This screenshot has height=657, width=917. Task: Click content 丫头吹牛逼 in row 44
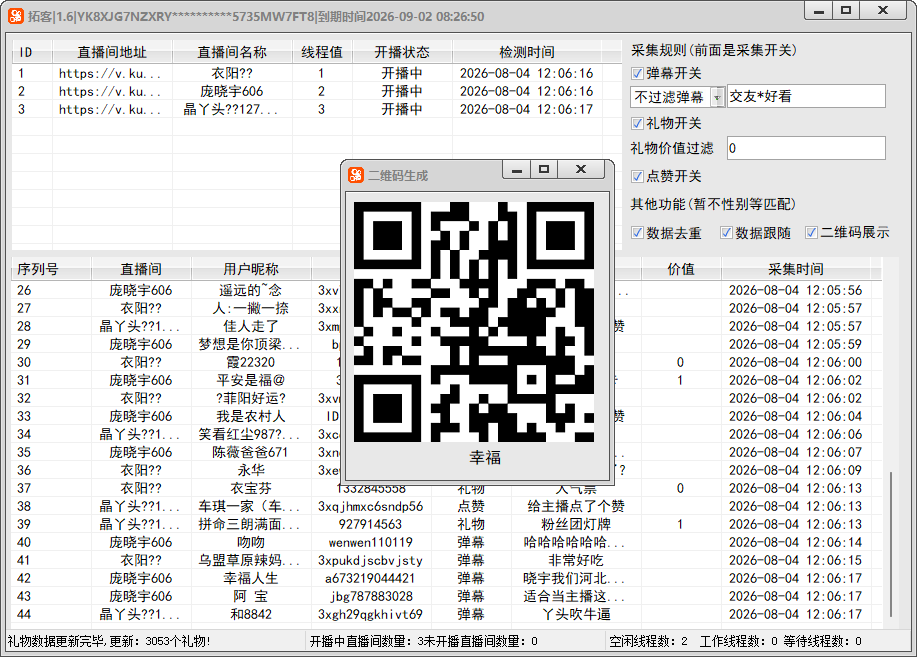coord(576,614)
